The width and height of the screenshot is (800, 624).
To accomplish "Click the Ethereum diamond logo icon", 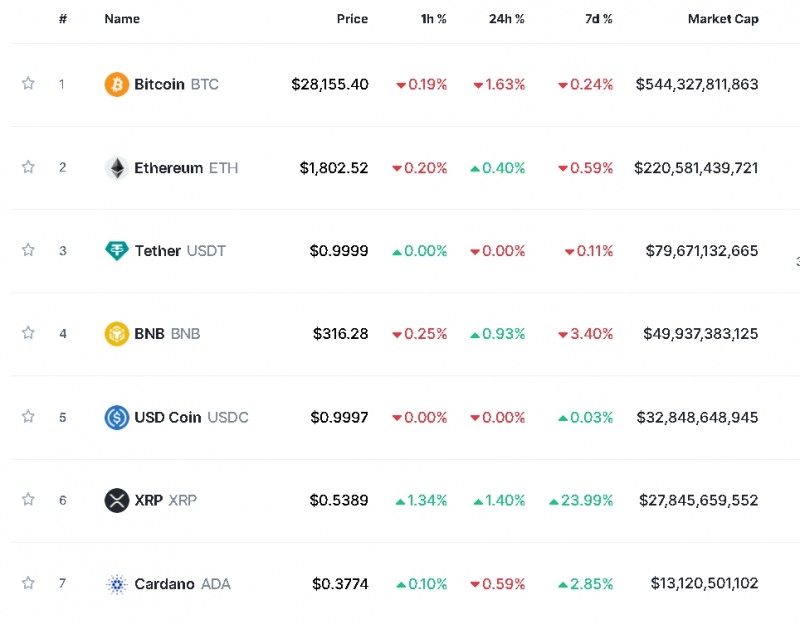I will [117, 168].
